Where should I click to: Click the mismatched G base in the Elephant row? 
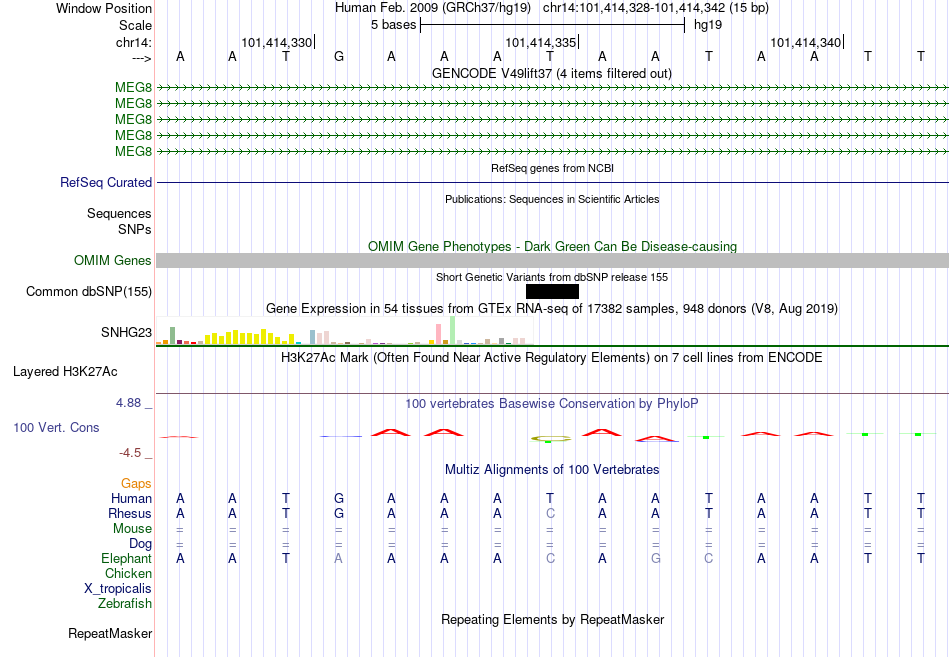tap(656, 558)
